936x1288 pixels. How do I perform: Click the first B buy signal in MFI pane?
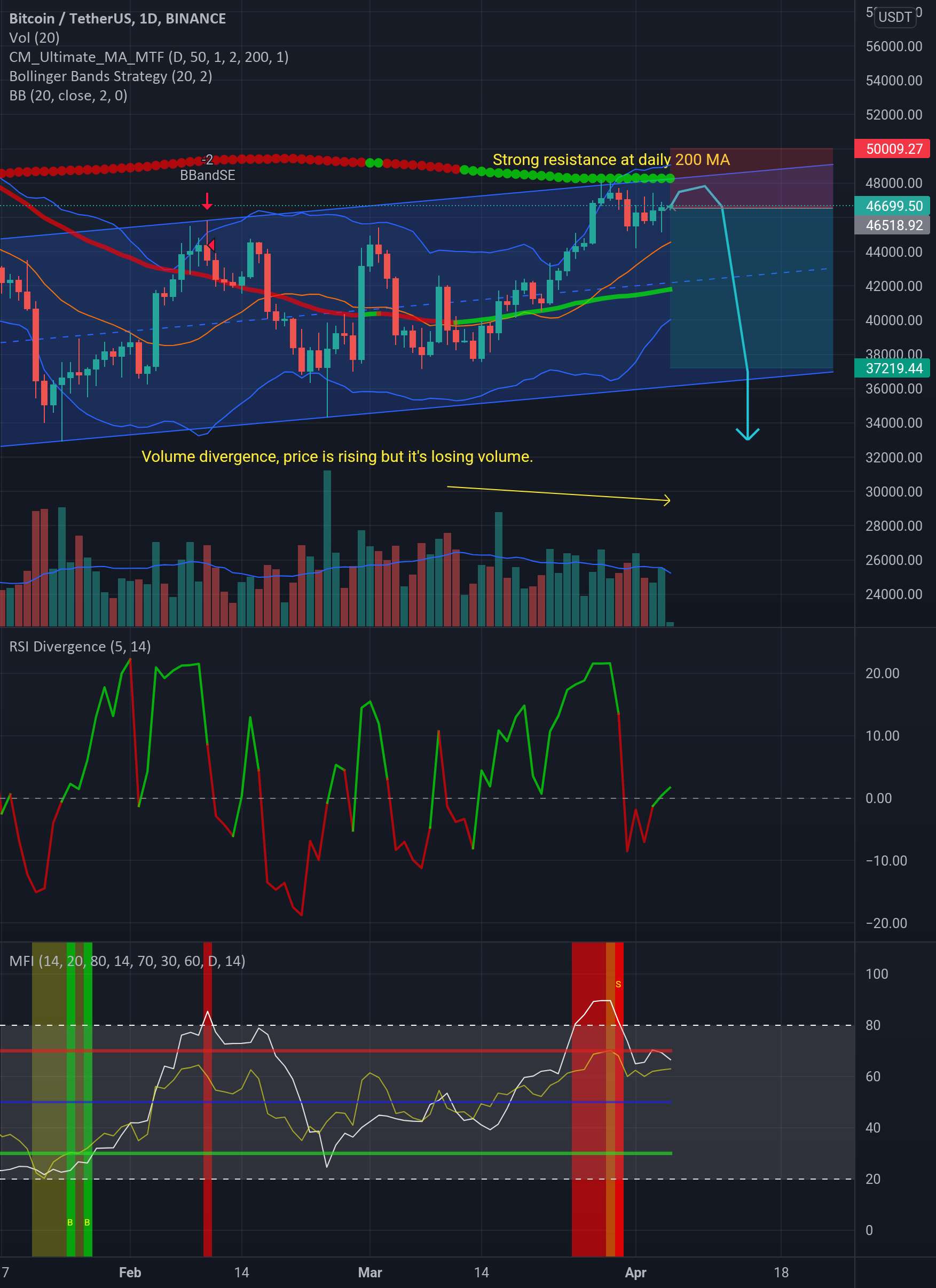(70, 1222)
